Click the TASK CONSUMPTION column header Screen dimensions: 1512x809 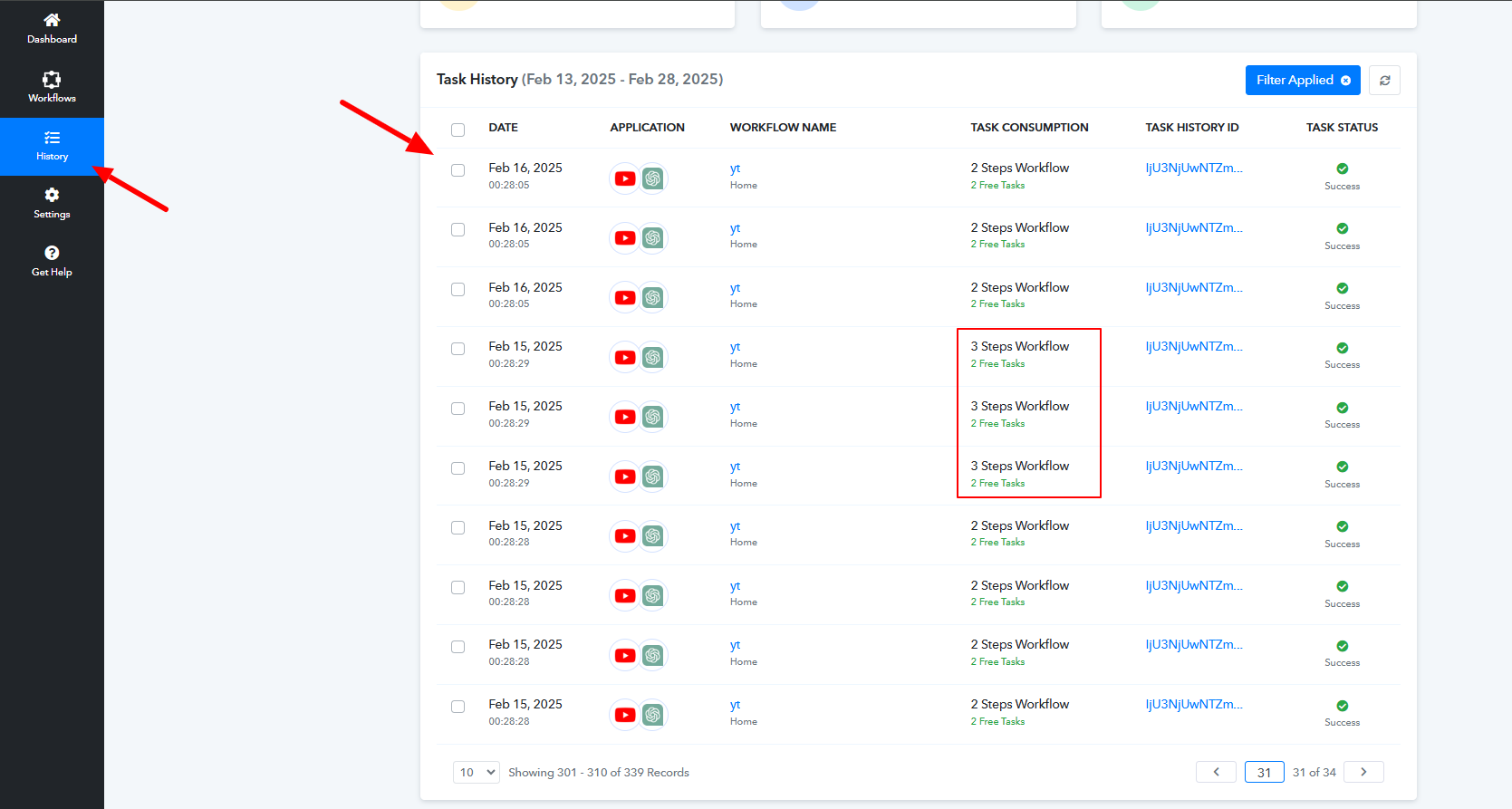click(1030, 128)
